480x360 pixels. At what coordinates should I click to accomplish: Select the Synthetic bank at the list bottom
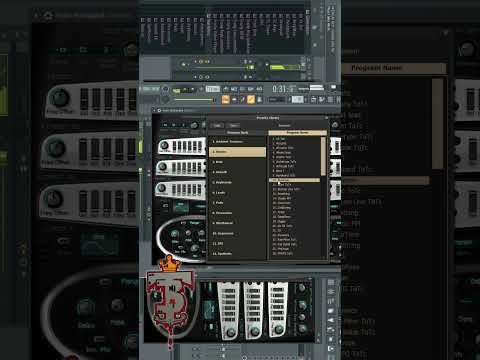coord(237,254)
